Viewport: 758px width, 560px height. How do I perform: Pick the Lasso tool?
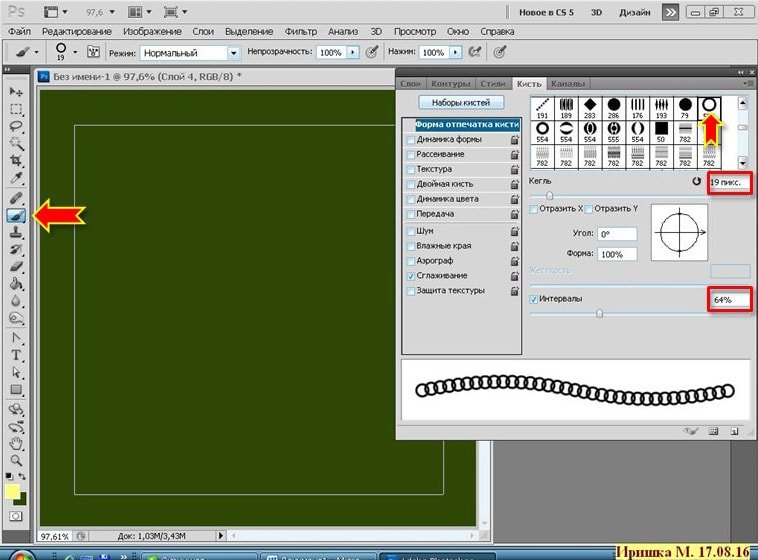pyautogui.click(x=17, y=126)
